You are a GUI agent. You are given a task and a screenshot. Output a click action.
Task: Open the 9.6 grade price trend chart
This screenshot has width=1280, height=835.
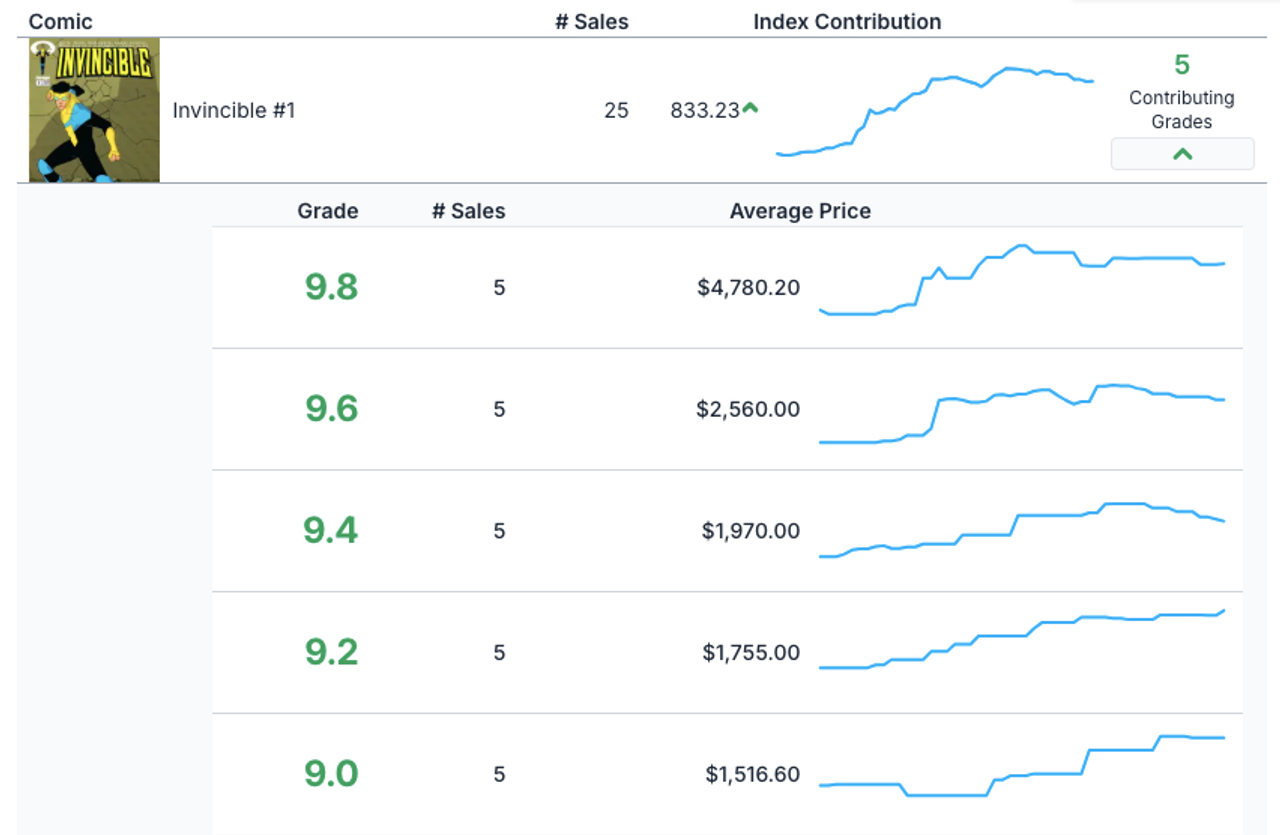pyautogui.click(x=1022, y=412)
